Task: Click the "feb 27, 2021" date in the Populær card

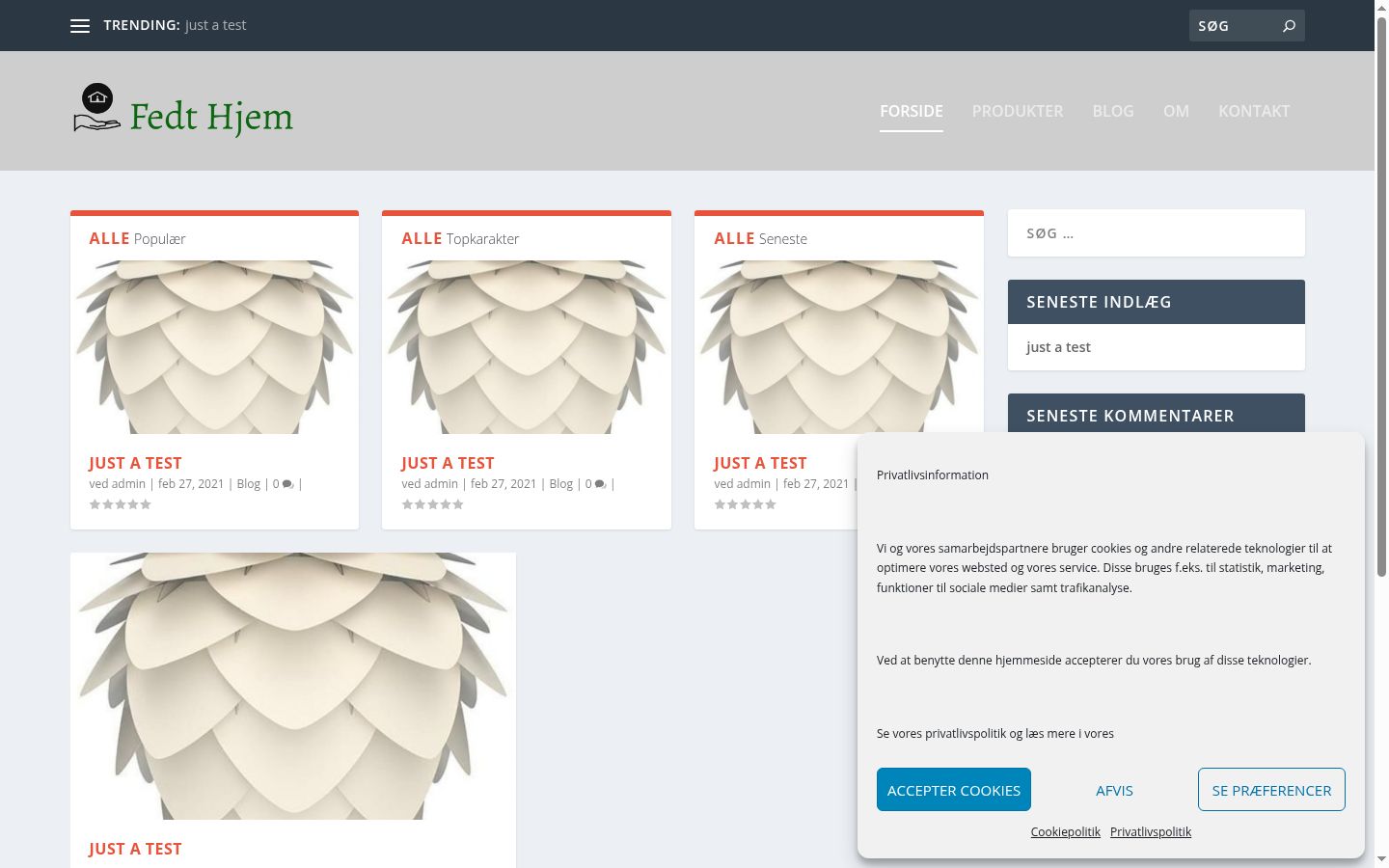Action: click(x=191, y=484)
